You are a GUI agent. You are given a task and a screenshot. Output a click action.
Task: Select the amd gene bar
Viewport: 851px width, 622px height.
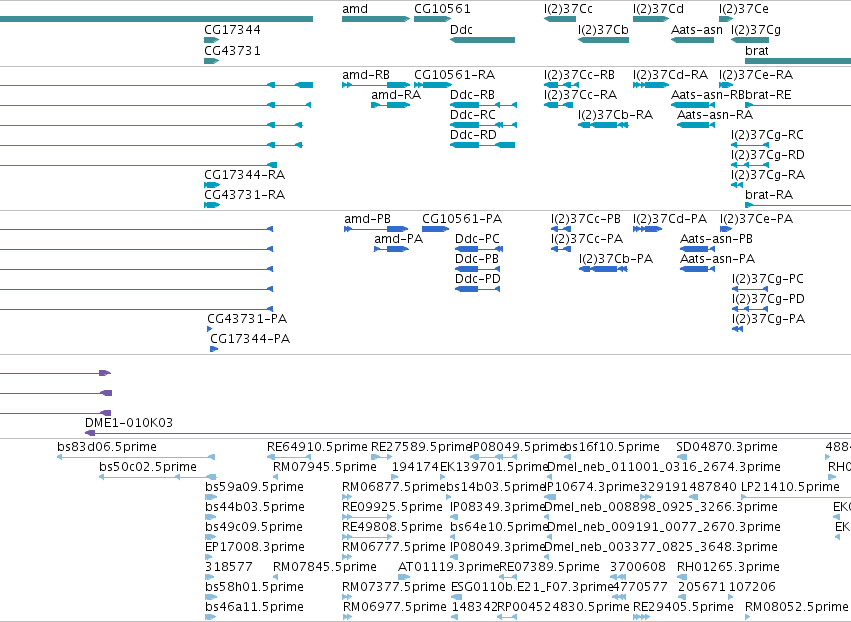376,19
